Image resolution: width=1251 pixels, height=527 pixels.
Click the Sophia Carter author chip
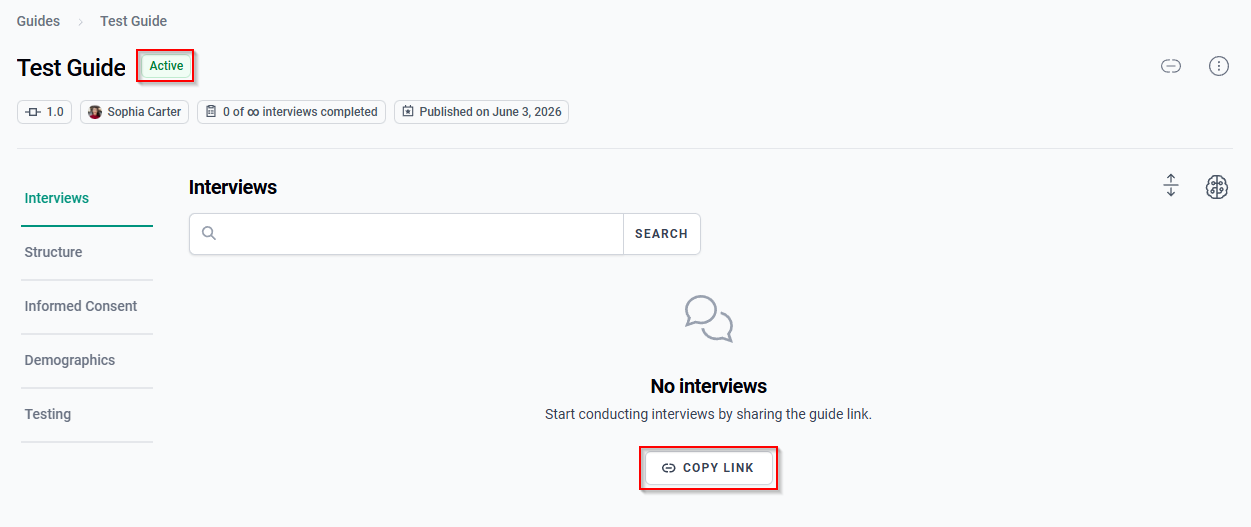pos(134,112)
